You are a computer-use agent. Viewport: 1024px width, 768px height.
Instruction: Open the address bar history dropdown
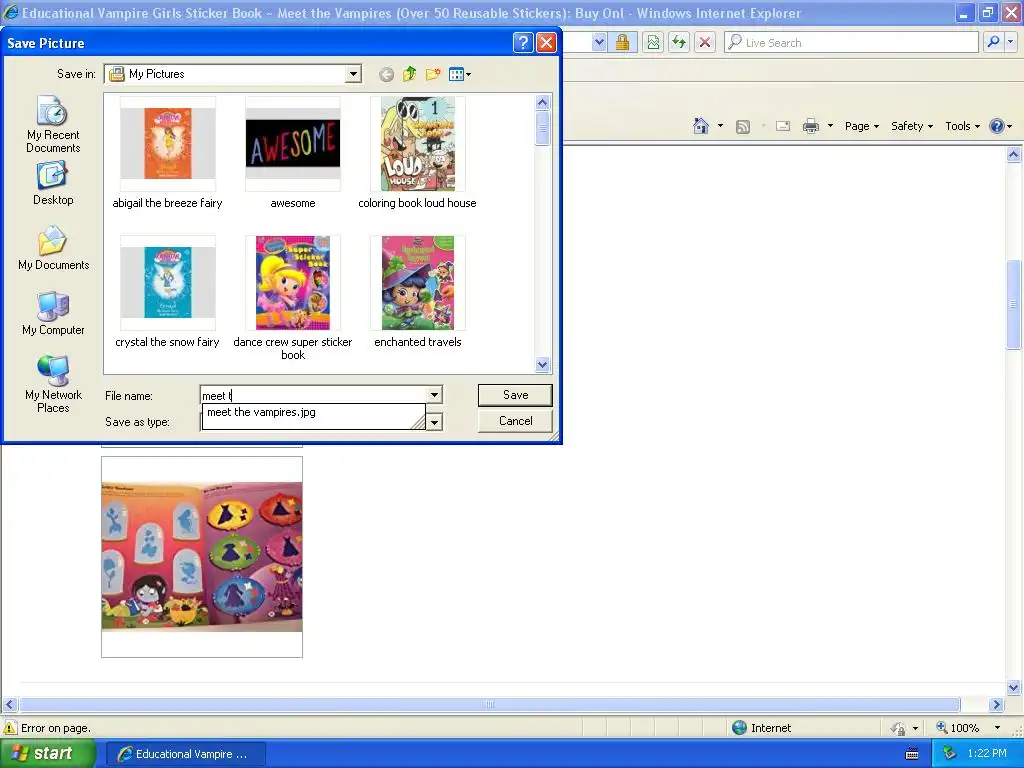pos(599,42)
